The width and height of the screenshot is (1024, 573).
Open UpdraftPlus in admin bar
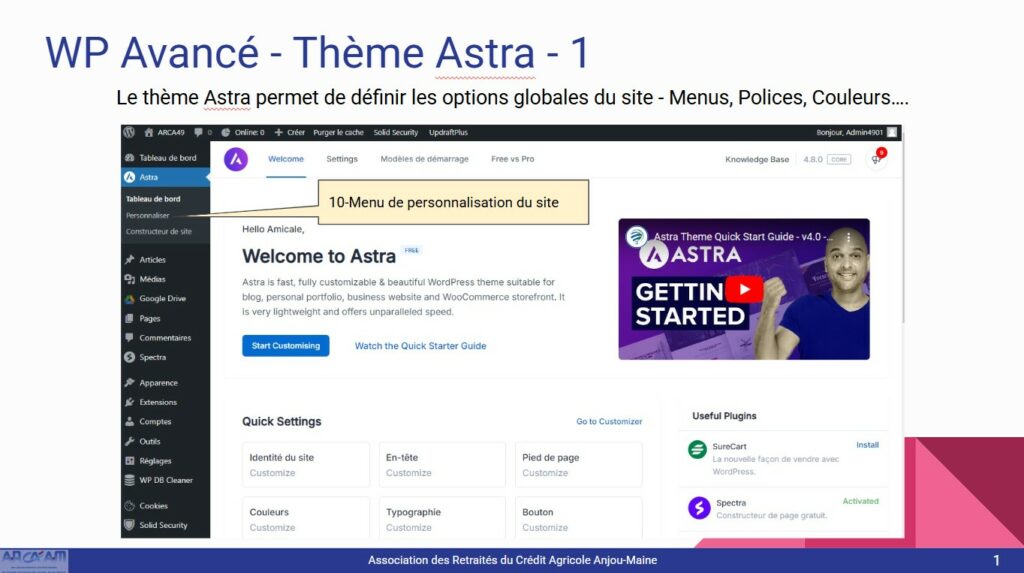[x=448, y=132]
